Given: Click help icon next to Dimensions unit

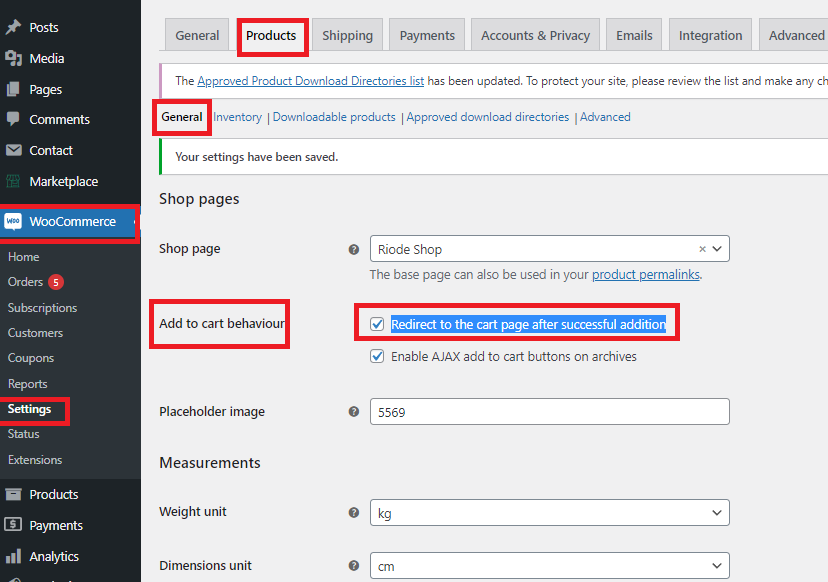Looking at the screenshot, I should point(354,566).
